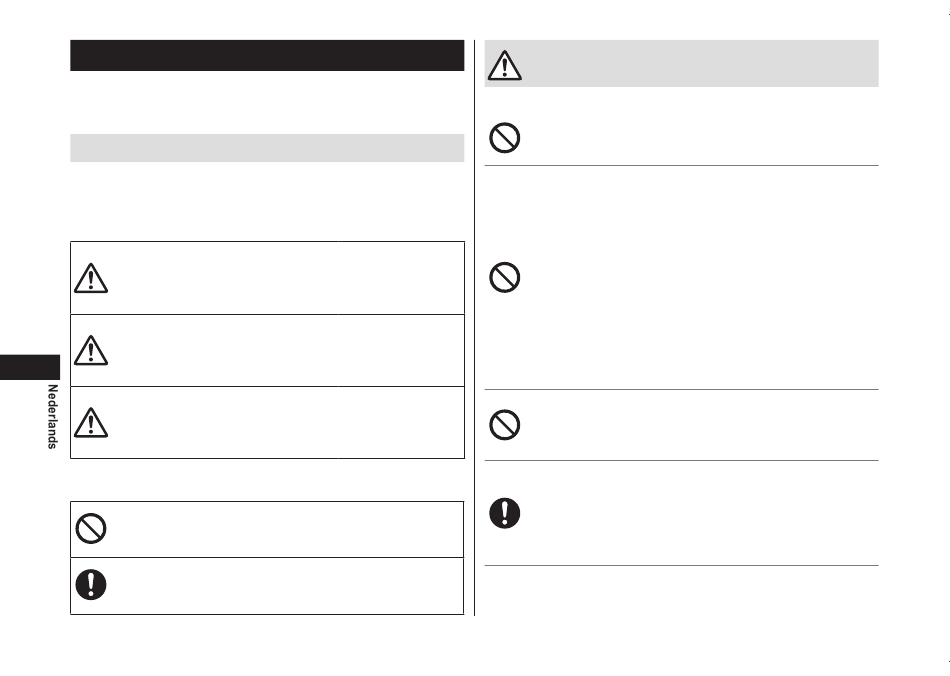Click the prohibition symbol in the left lower table

[x=91, y=528]
